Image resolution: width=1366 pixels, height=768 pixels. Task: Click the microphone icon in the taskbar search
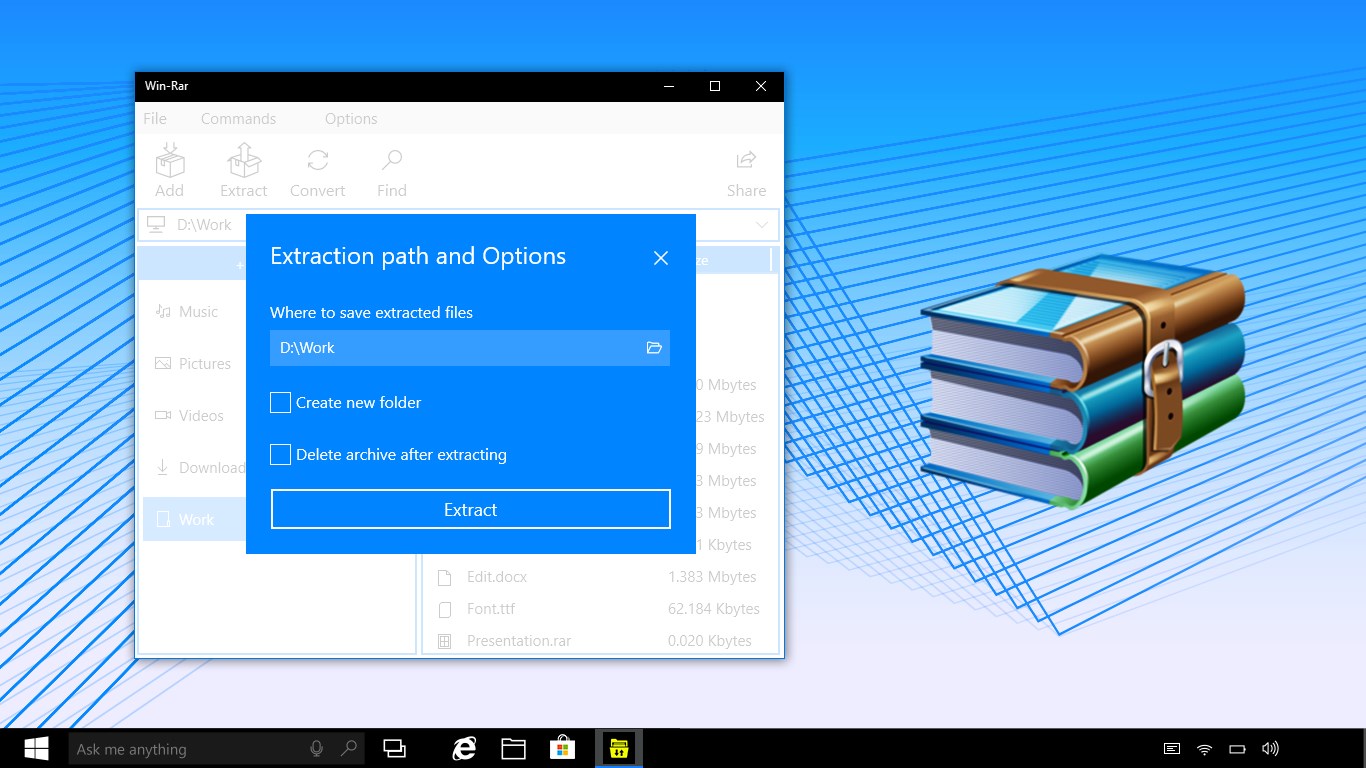[317, 748]
